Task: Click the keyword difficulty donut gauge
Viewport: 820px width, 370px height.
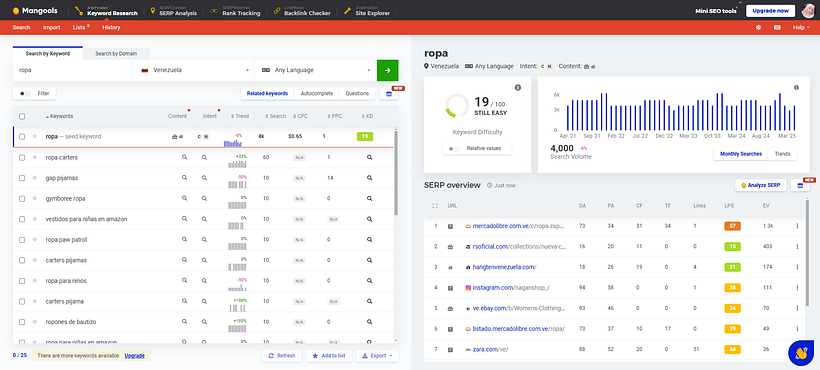Action: [458, 106]
